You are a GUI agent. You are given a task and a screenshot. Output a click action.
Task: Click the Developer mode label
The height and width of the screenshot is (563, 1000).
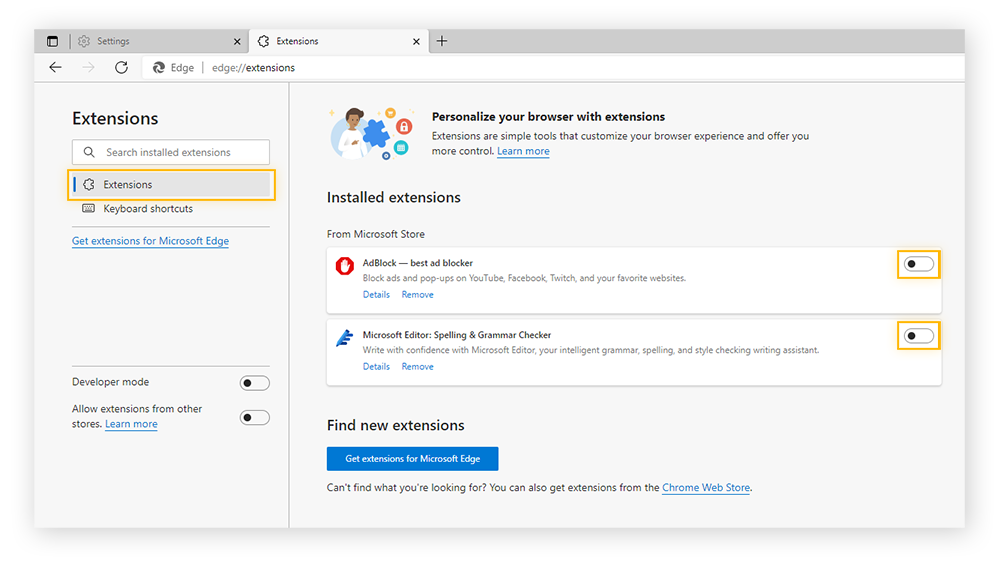pos(110,382)
